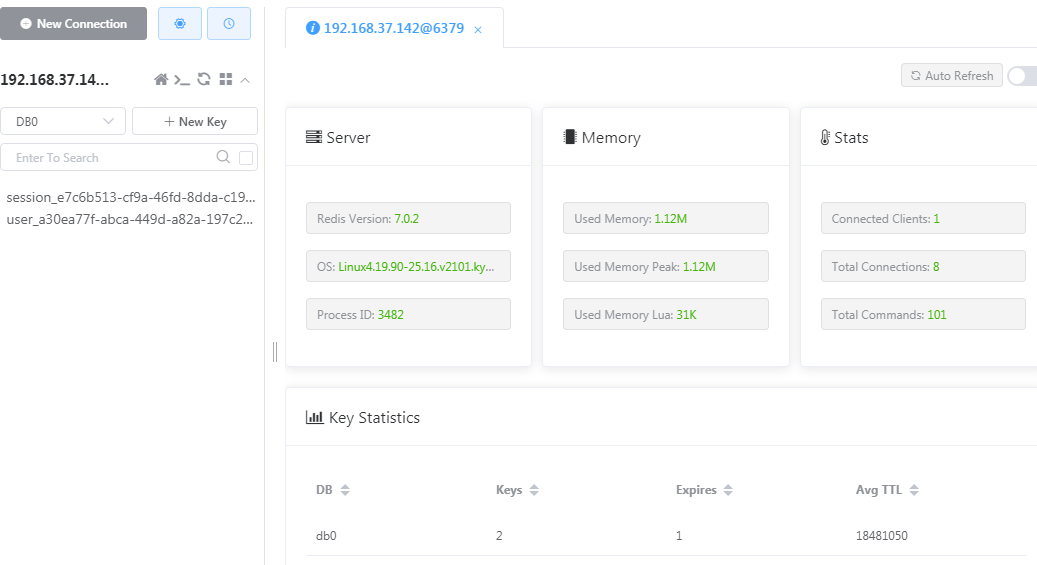1037x565 pixels.
Task: Click the OS Linux4.19.90 field
Action: pos(408,266)
